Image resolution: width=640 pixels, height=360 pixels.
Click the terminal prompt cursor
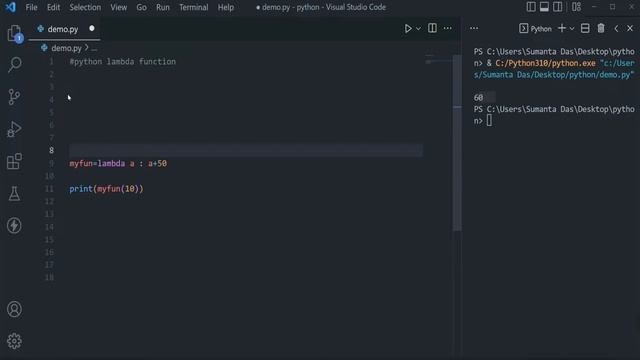tap(489, 120)
